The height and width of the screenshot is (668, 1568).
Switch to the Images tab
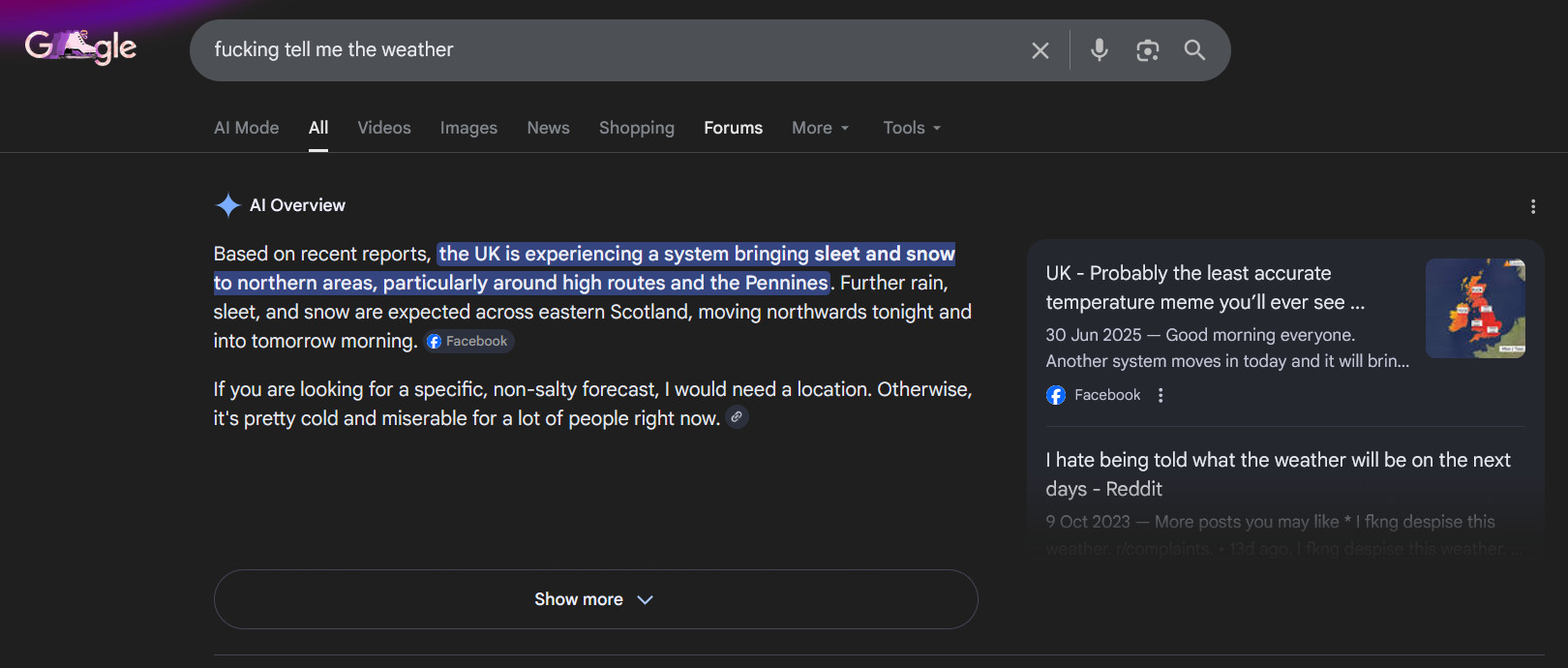pos(468,128)
